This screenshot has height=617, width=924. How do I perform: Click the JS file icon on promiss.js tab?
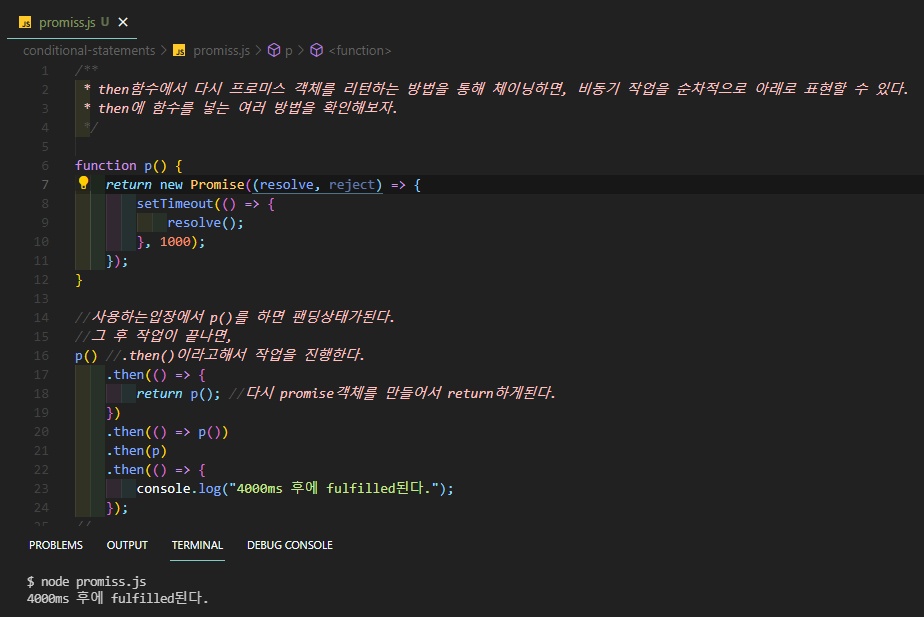coord(25,22)
